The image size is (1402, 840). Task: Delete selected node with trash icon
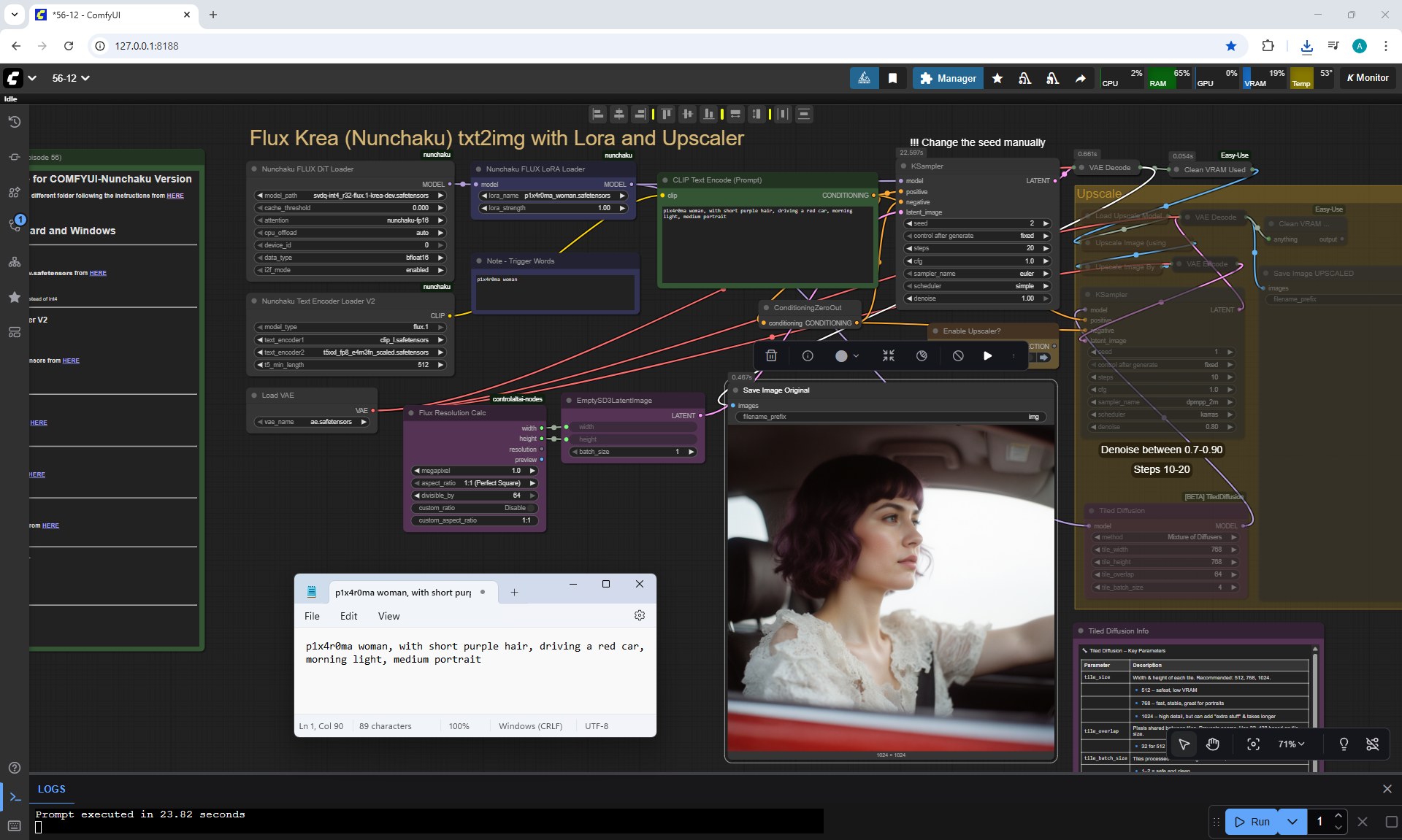click(771, 355)
